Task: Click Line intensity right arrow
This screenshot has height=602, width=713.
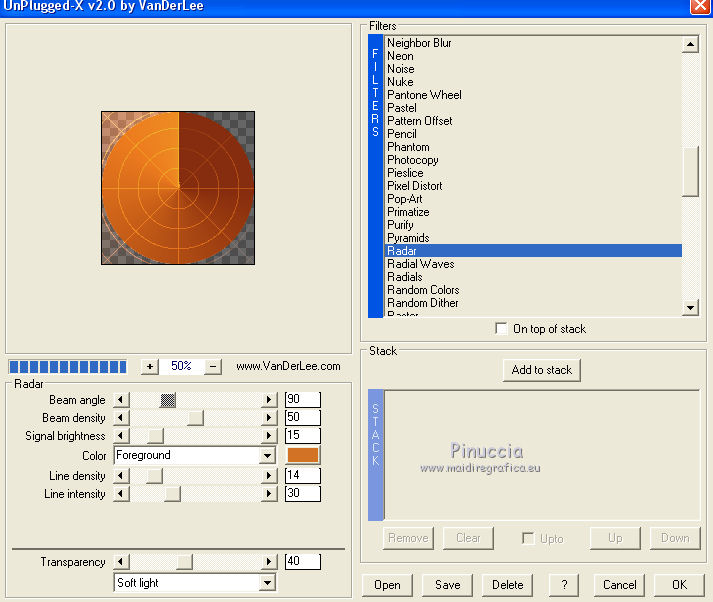Action: pos(269,494)
